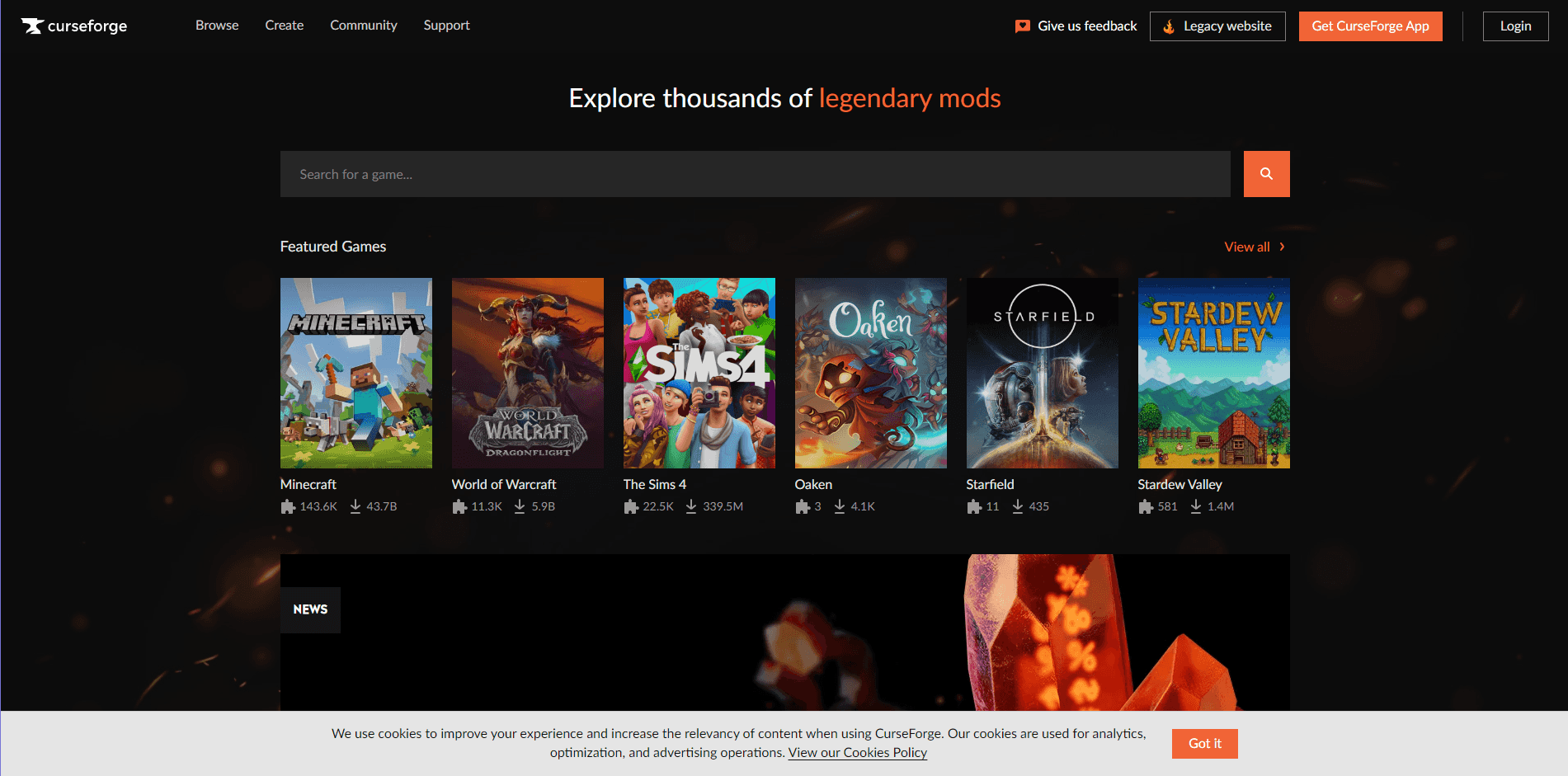The image size is (1568, 776).
Task: Click the Minecraft mods puzzle piece icon
Action: tap(288, 506)
